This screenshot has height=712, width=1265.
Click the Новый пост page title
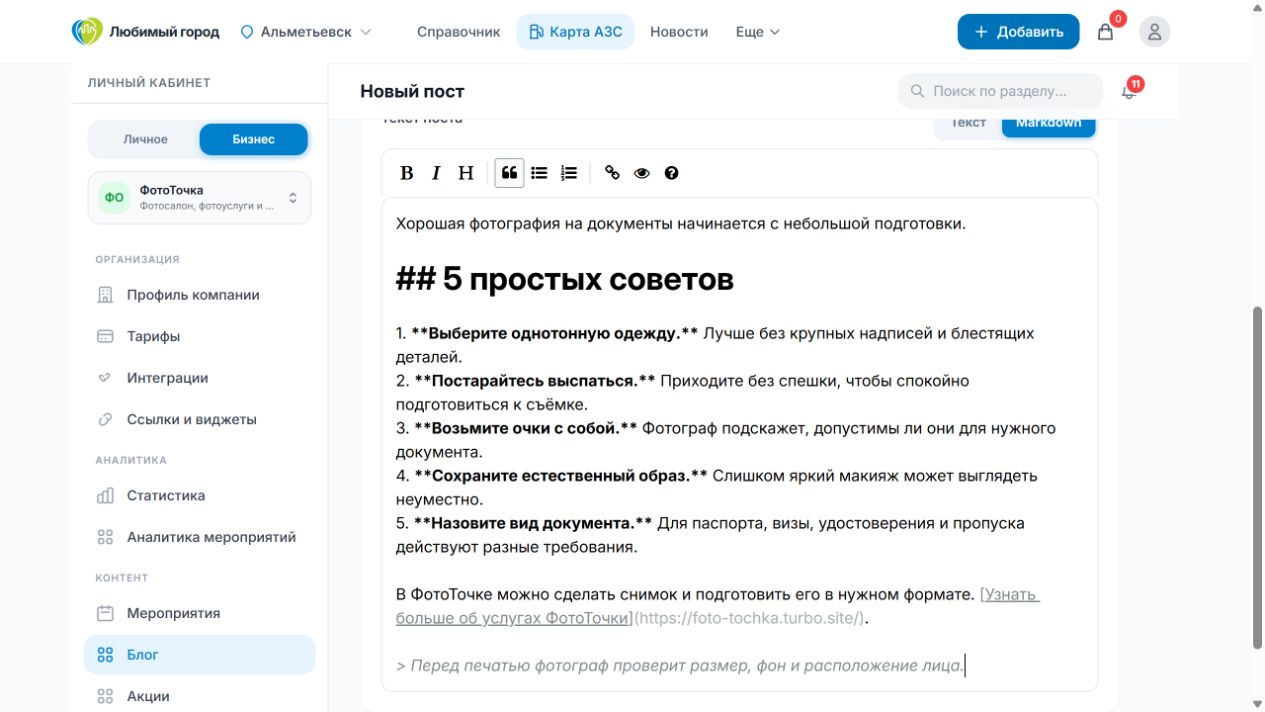[x=412, y=91]
